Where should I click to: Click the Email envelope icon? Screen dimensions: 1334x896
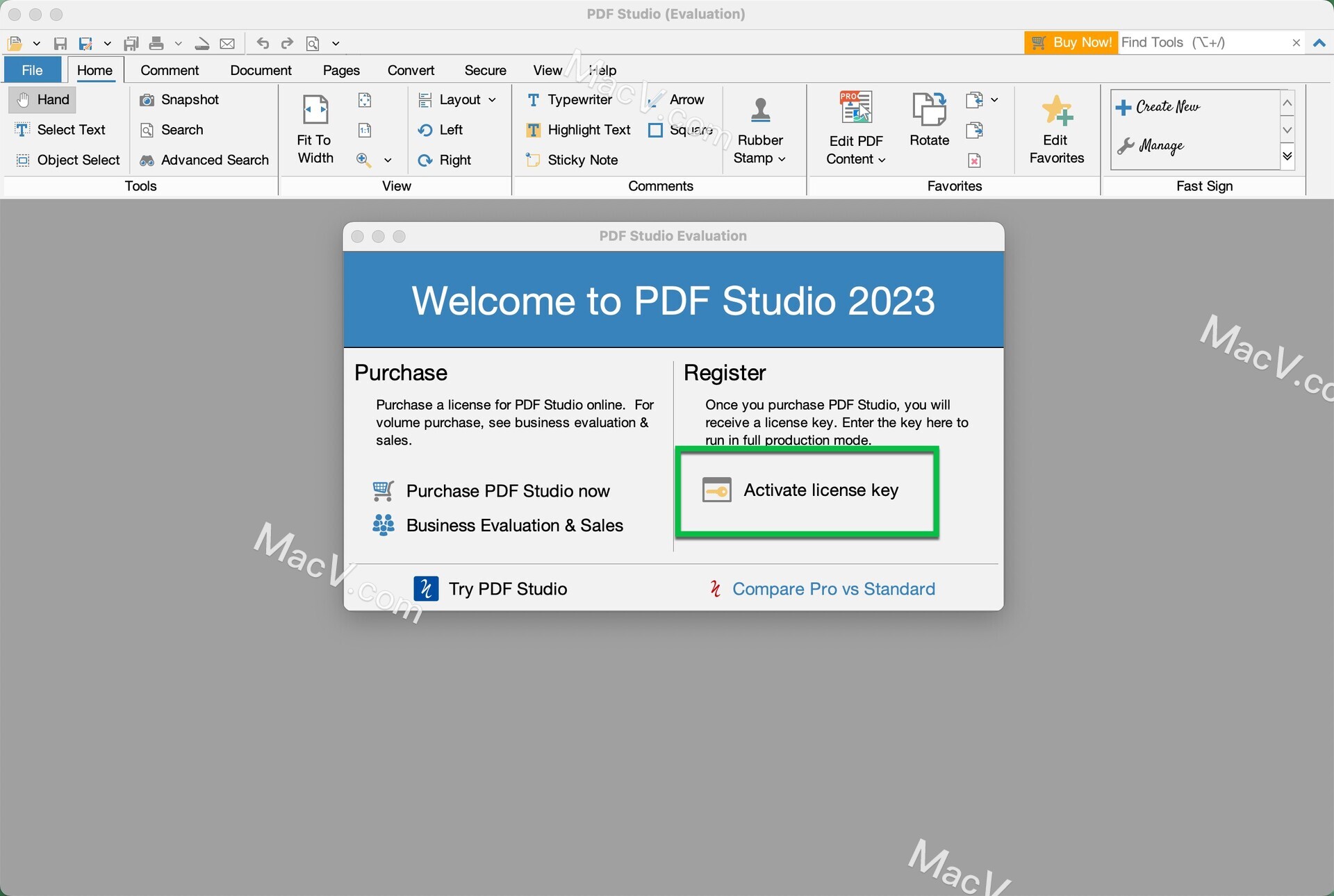(227, 43)
